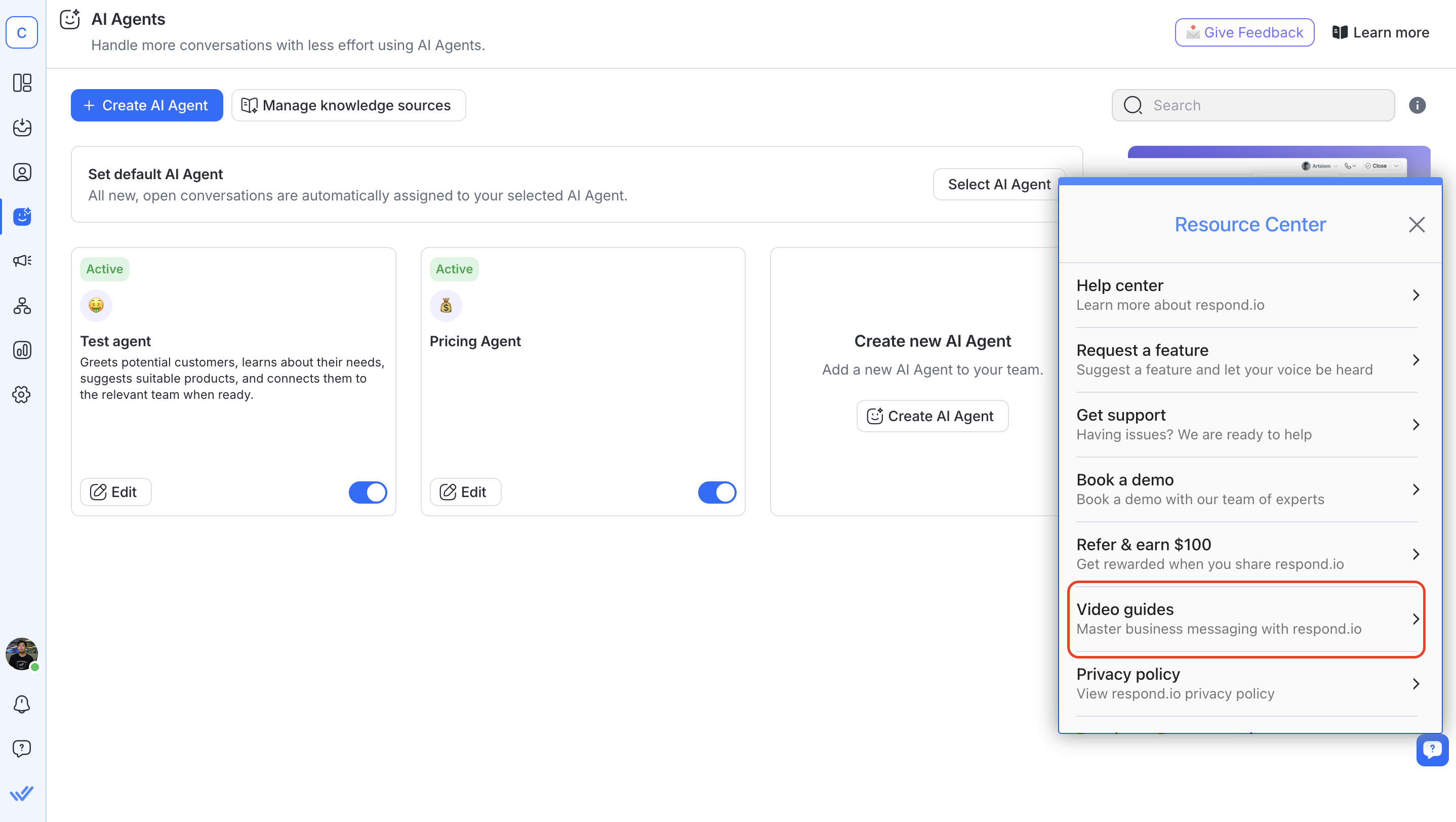The height and width of the screenshot is (822, 1456).
Task: Open the Select AI Agent dropdown
Action: (998, 184)
